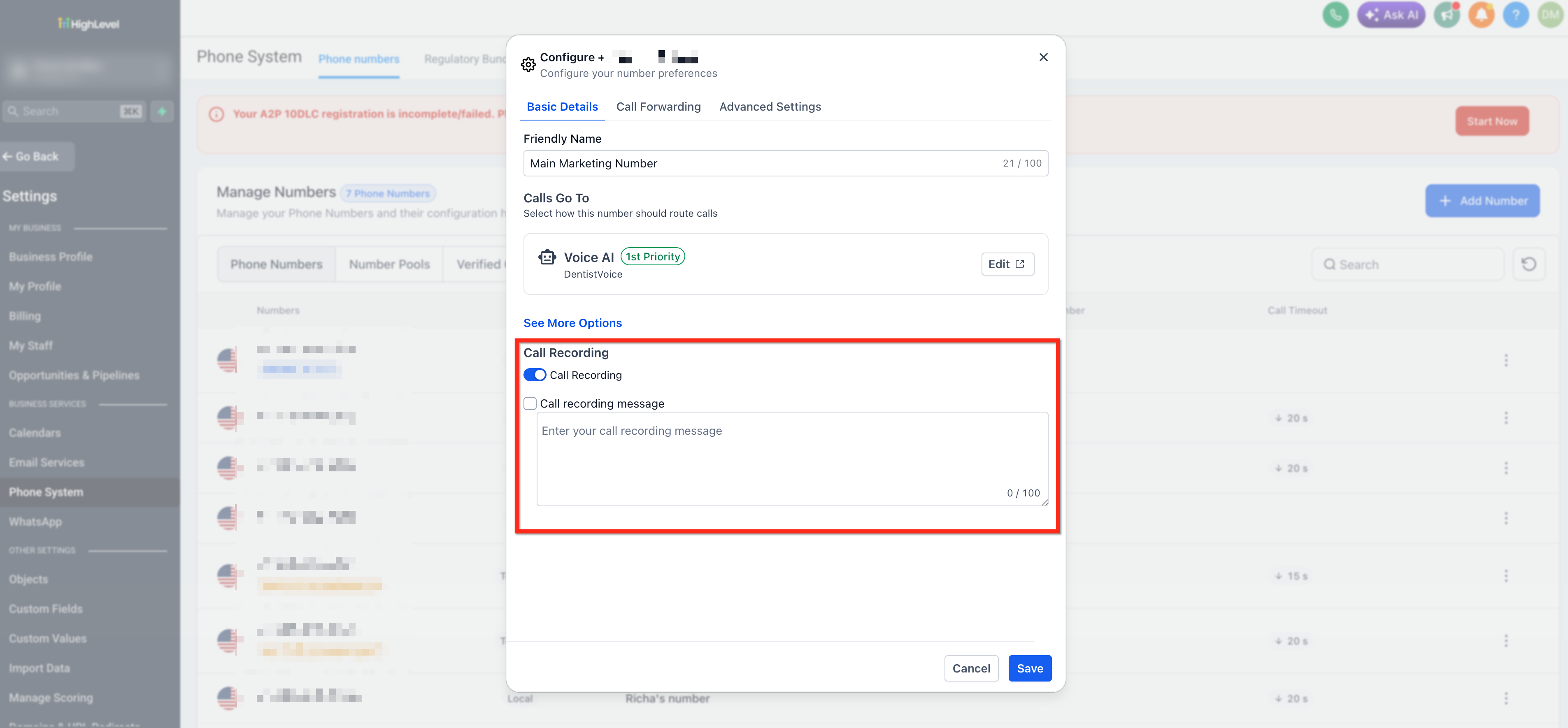Open the three-dot menu for Richa's number row
The image size is (1568, 728).
(1506, 698)
